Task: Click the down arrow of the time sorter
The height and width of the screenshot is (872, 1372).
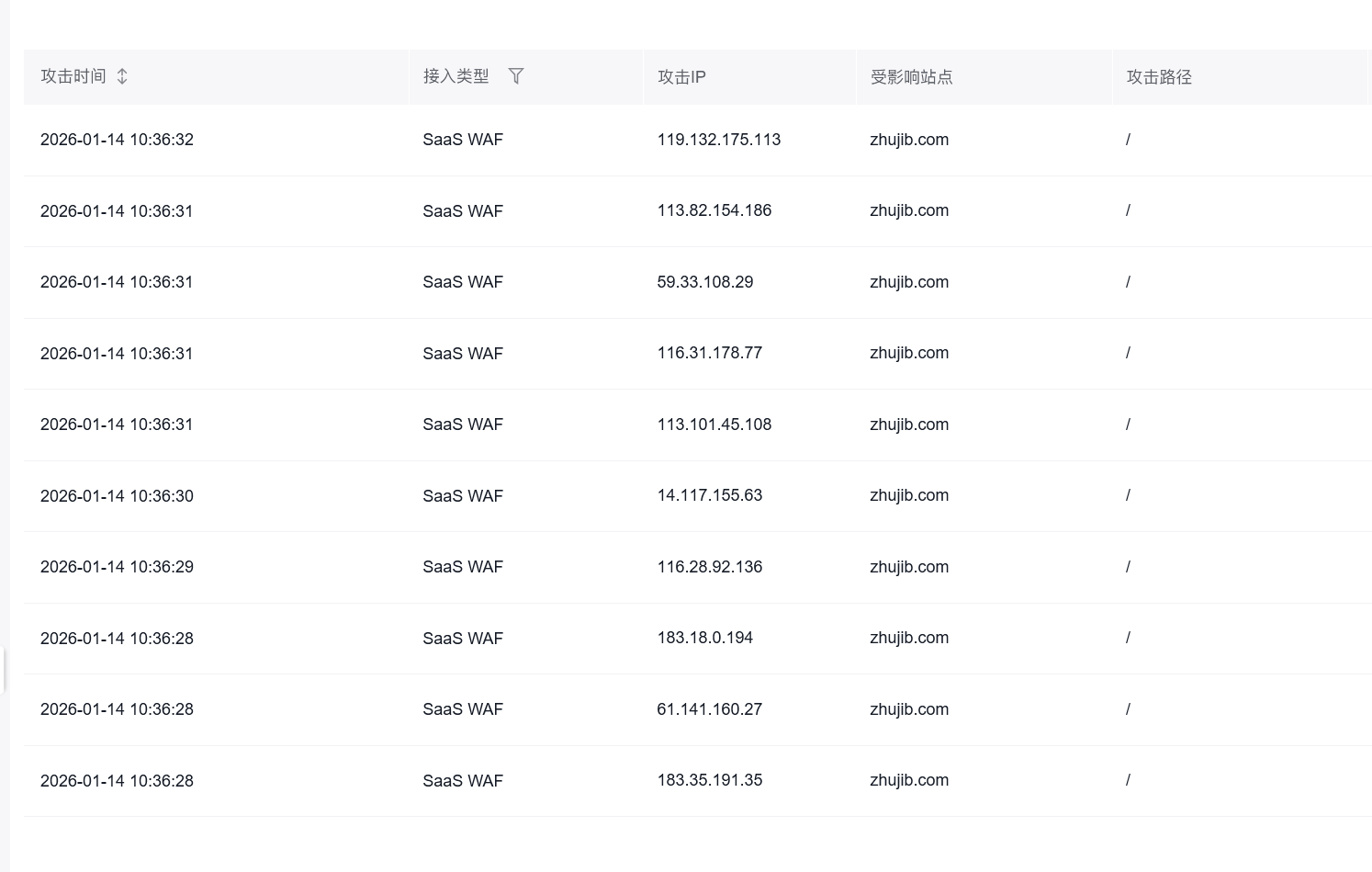Action: coord(121,82)
